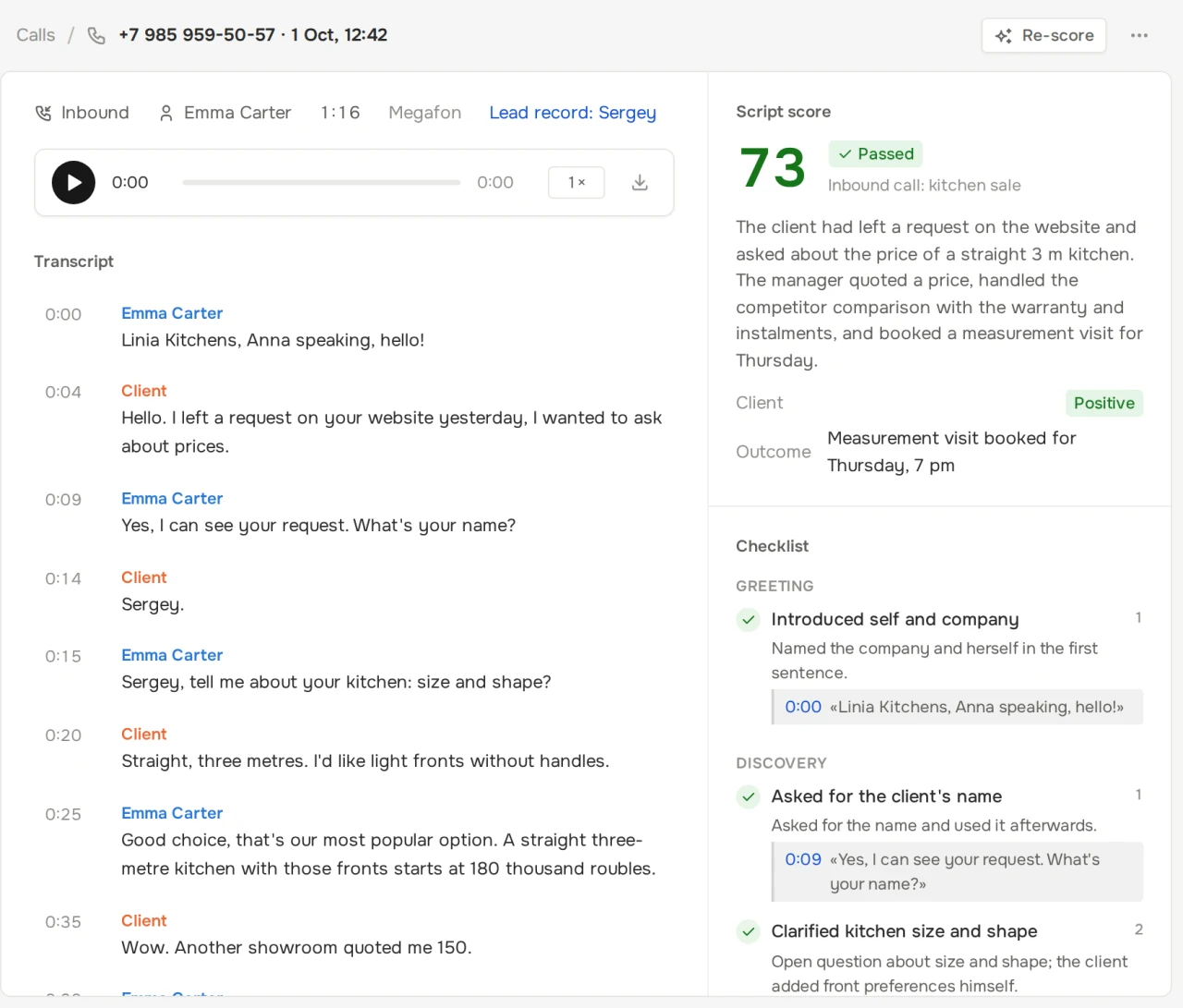
Task: Click the phone number +7 985 959-50-57 title
Action: (197, 35)
